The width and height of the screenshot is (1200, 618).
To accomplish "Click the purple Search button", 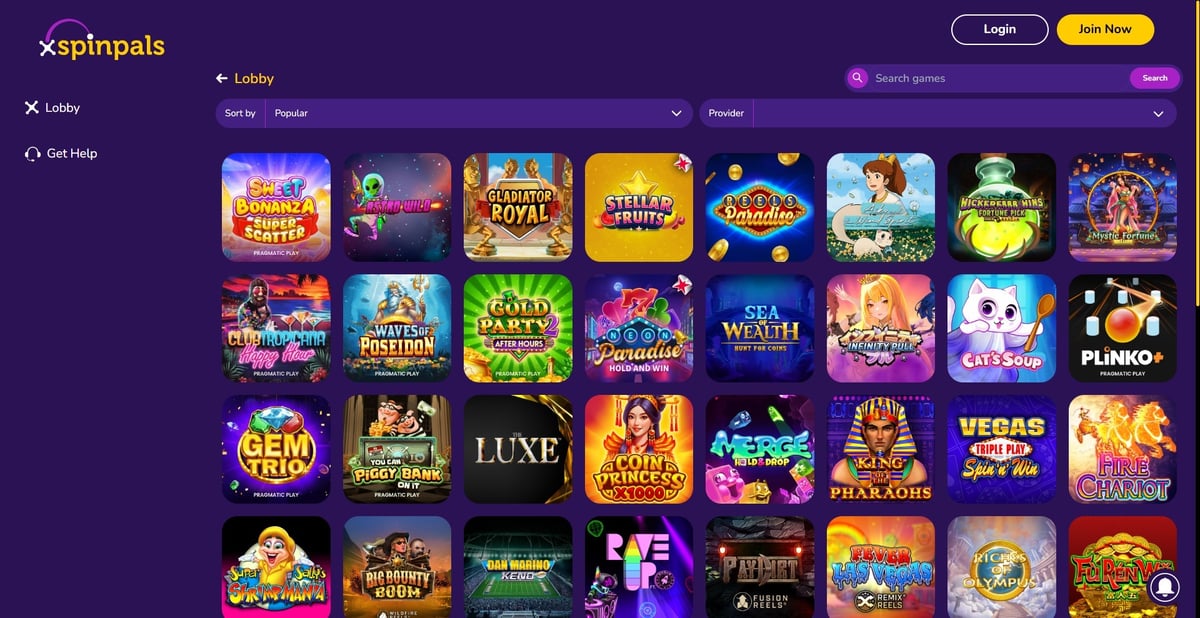I will pyautogui.click(x=1155, y=78).
